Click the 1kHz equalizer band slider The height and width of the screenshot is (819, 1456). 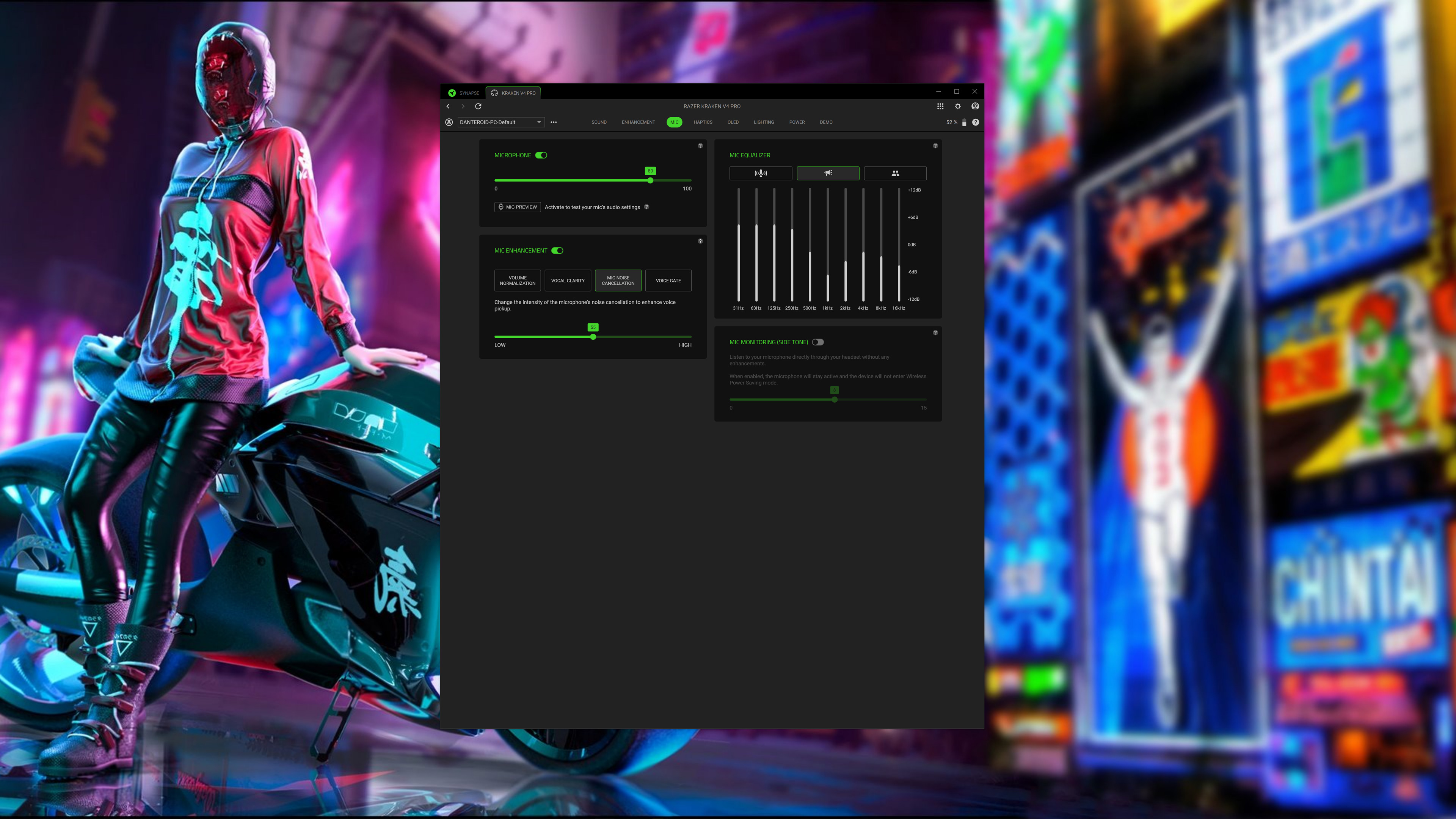coord(827,245)
